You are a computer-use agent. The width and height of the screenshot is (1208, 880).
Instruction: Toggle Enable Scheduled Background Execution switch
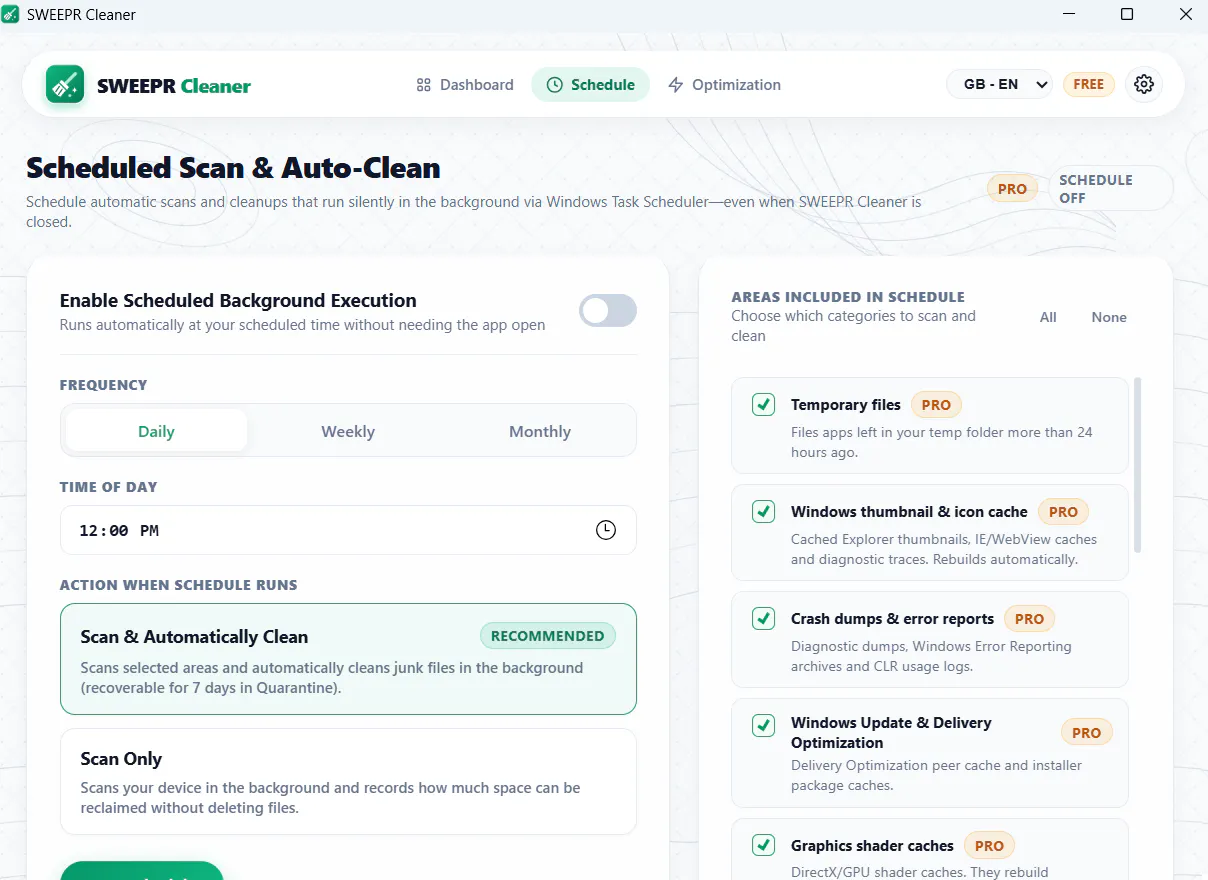(x=608, y=311)
